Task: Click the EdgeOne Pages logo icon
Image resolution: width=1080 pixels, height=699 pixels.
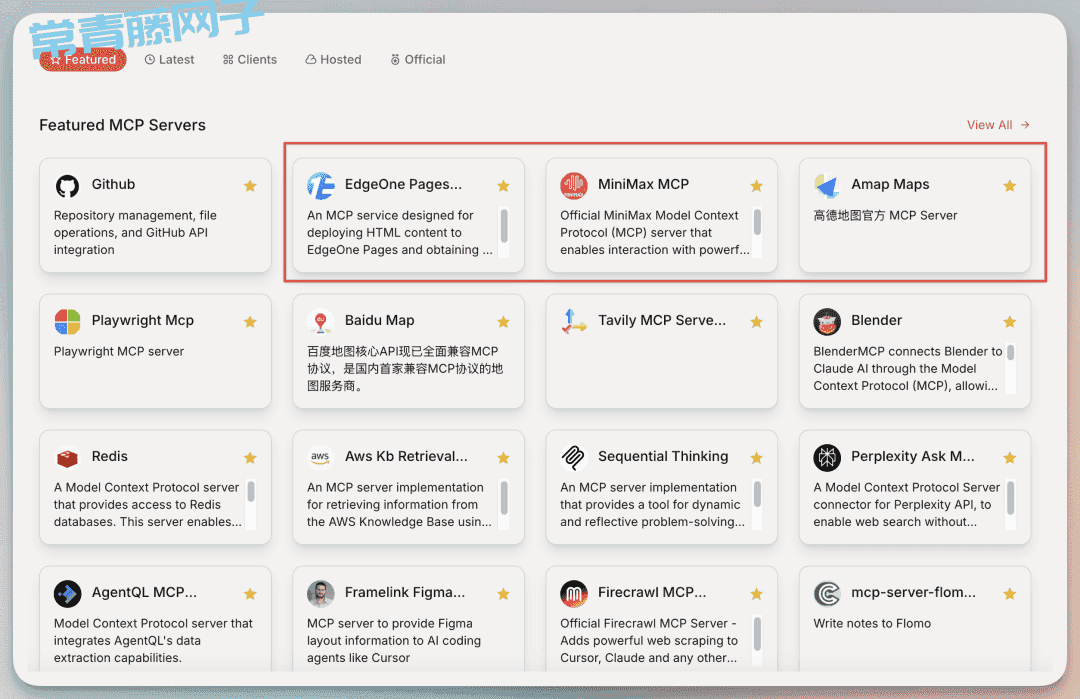Action: pyautogui.click(x=321, y=186)
